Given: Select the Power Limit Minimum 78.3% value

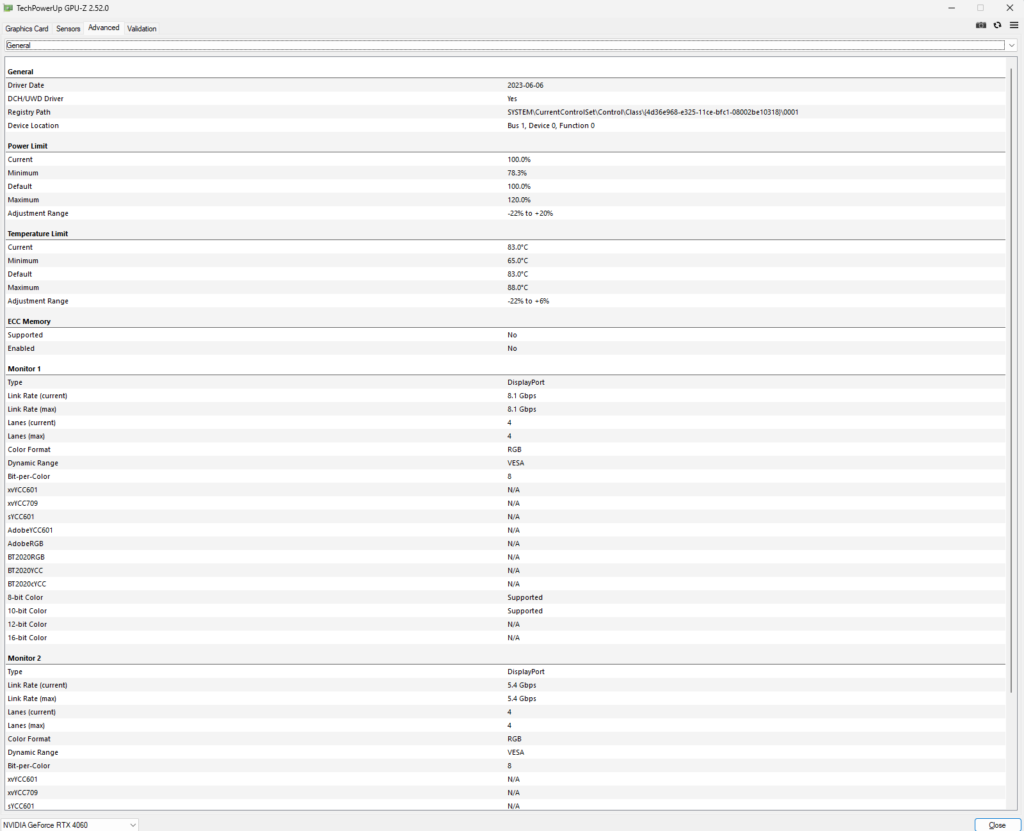Looking at the screenshot, I should pyautogui.click(x=517, y=173).
